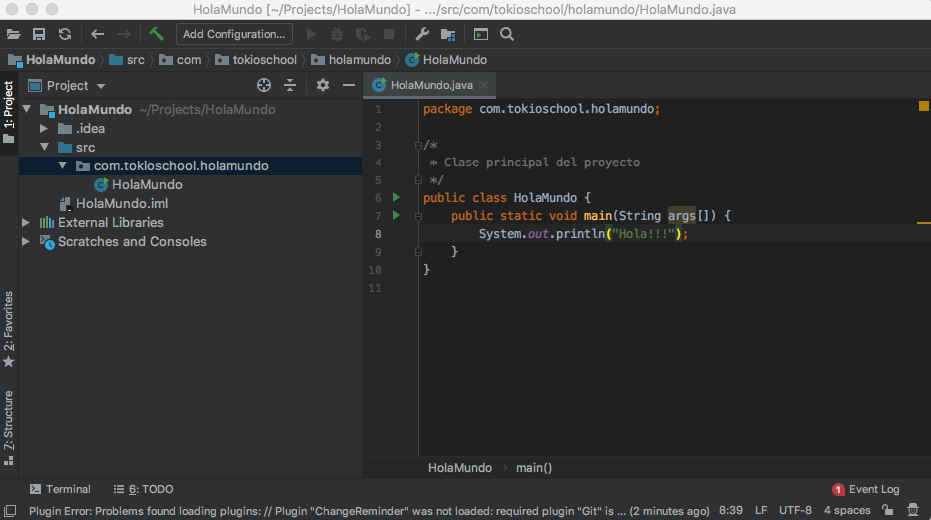Open the Terminal tab
This screenshot has width=931, height=520.
60,489
